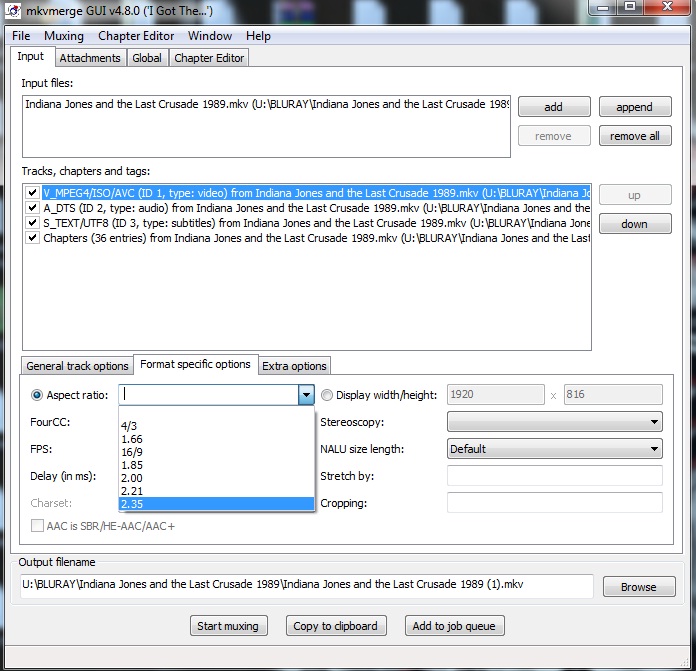Collapse the Aspect ratio dropdown arrow
Screen dimensions: 696x671
coord(306,395)
